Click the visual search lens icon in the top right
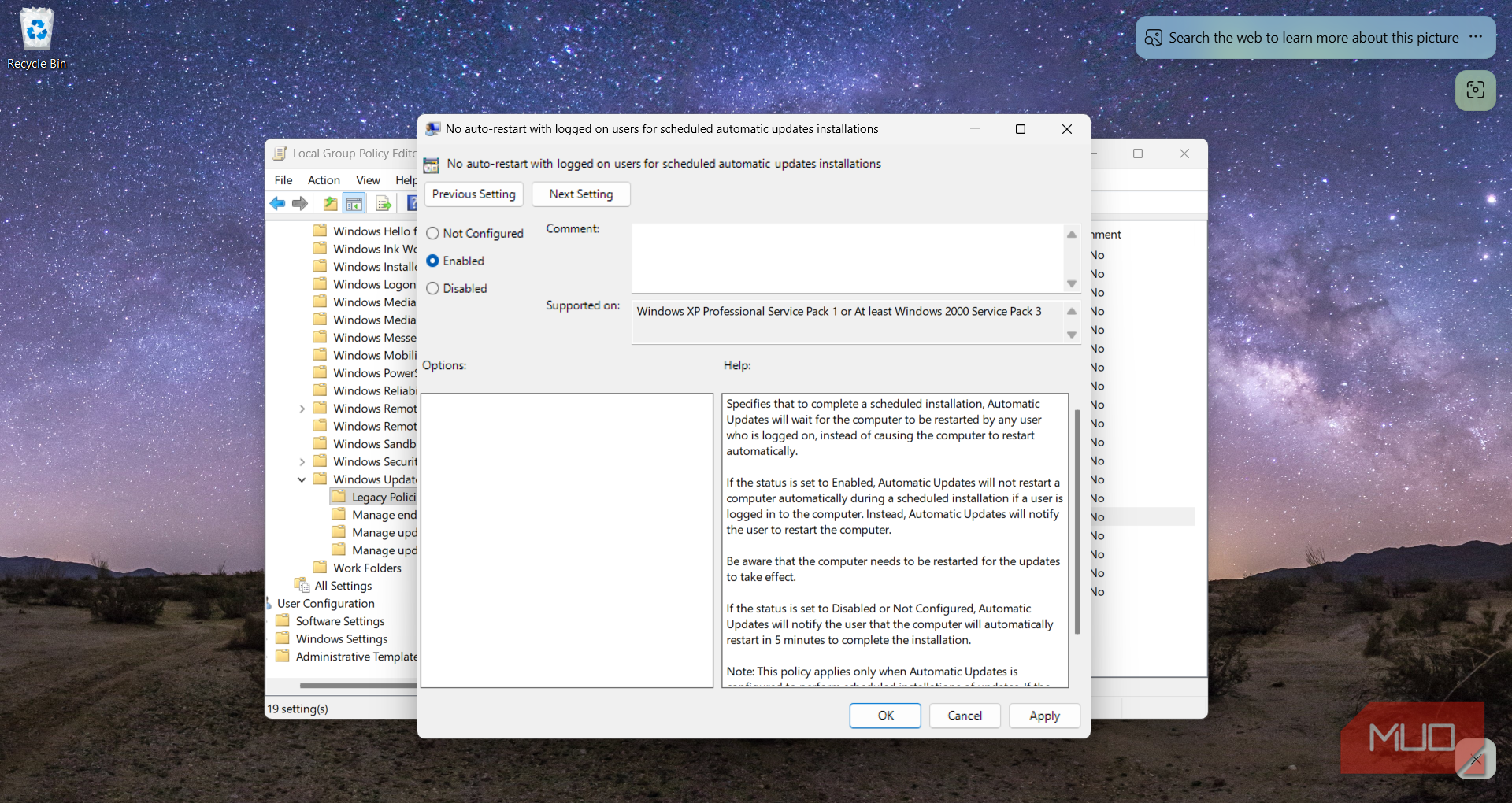This screenshot has height=803, width=1512. [x=1475, y=90]
